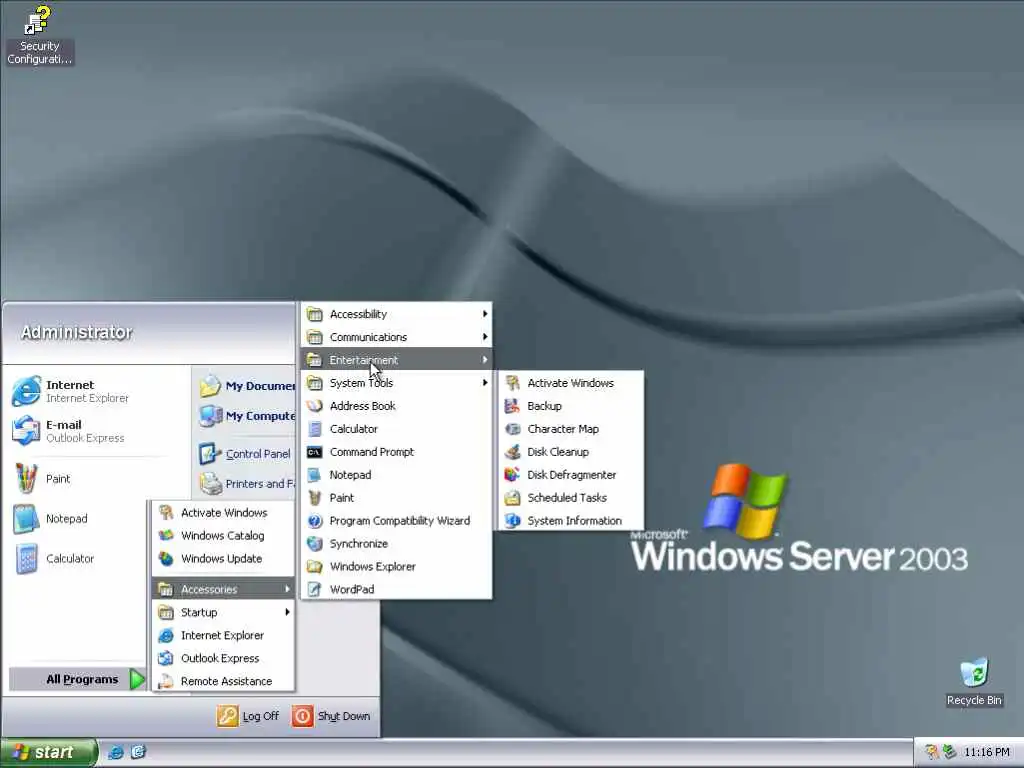Open the Security Configuration desktop shortcut
Image resolution: width=1024 pixels, height=768 pixels.
39,35
